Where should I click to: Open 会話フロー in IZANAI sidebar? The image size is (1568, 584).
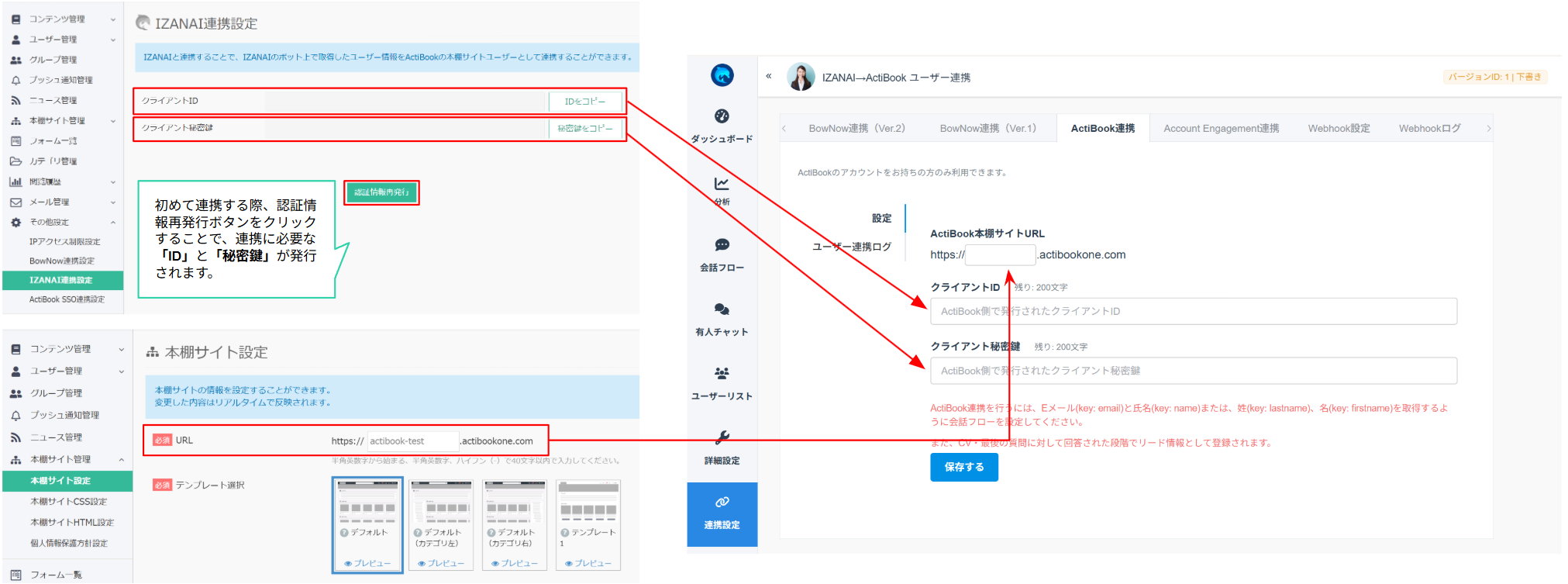point(722,255)
